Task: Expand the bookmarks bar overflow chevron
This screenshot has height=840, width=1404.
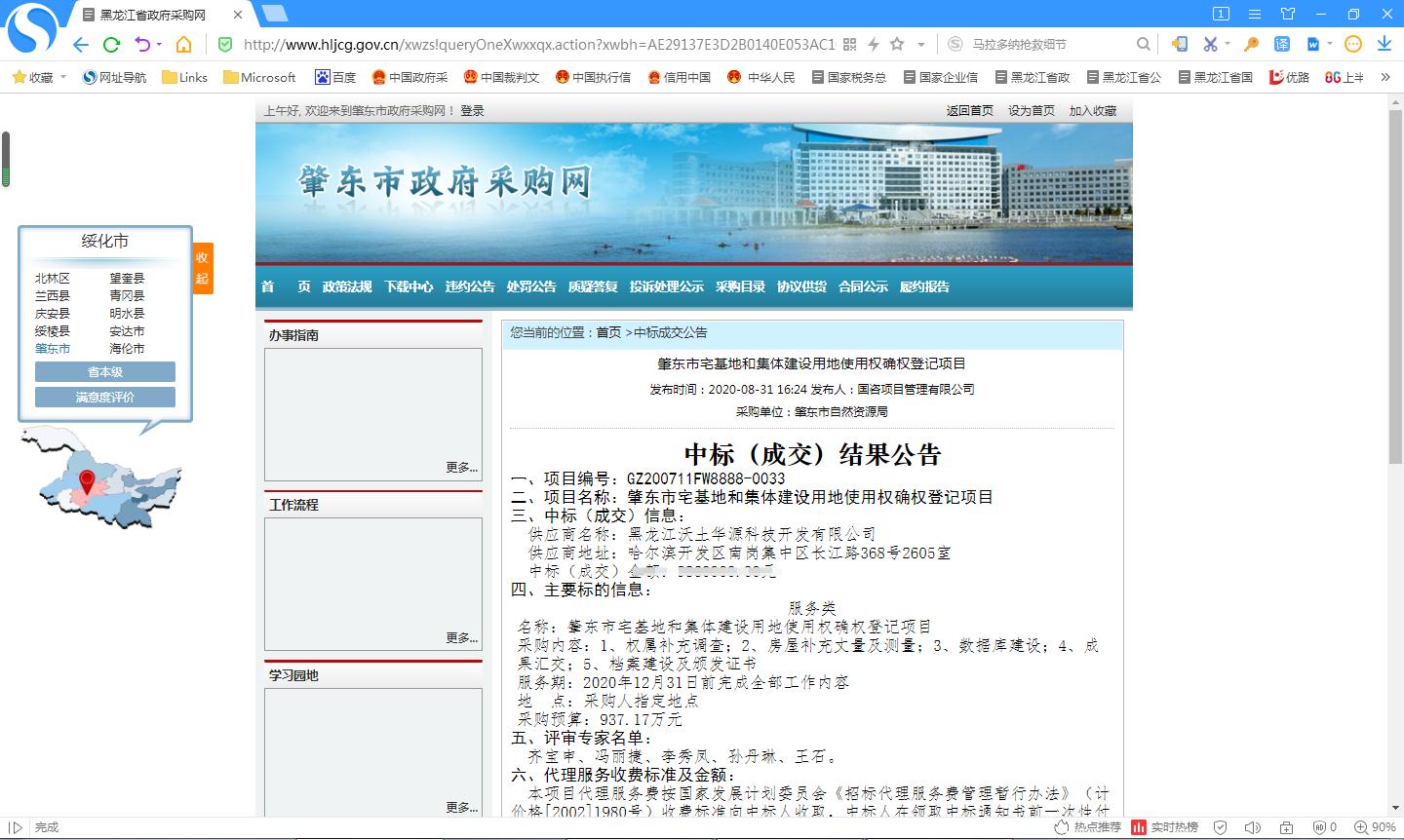Action: pyautogui.click(x=1385, y=77)
